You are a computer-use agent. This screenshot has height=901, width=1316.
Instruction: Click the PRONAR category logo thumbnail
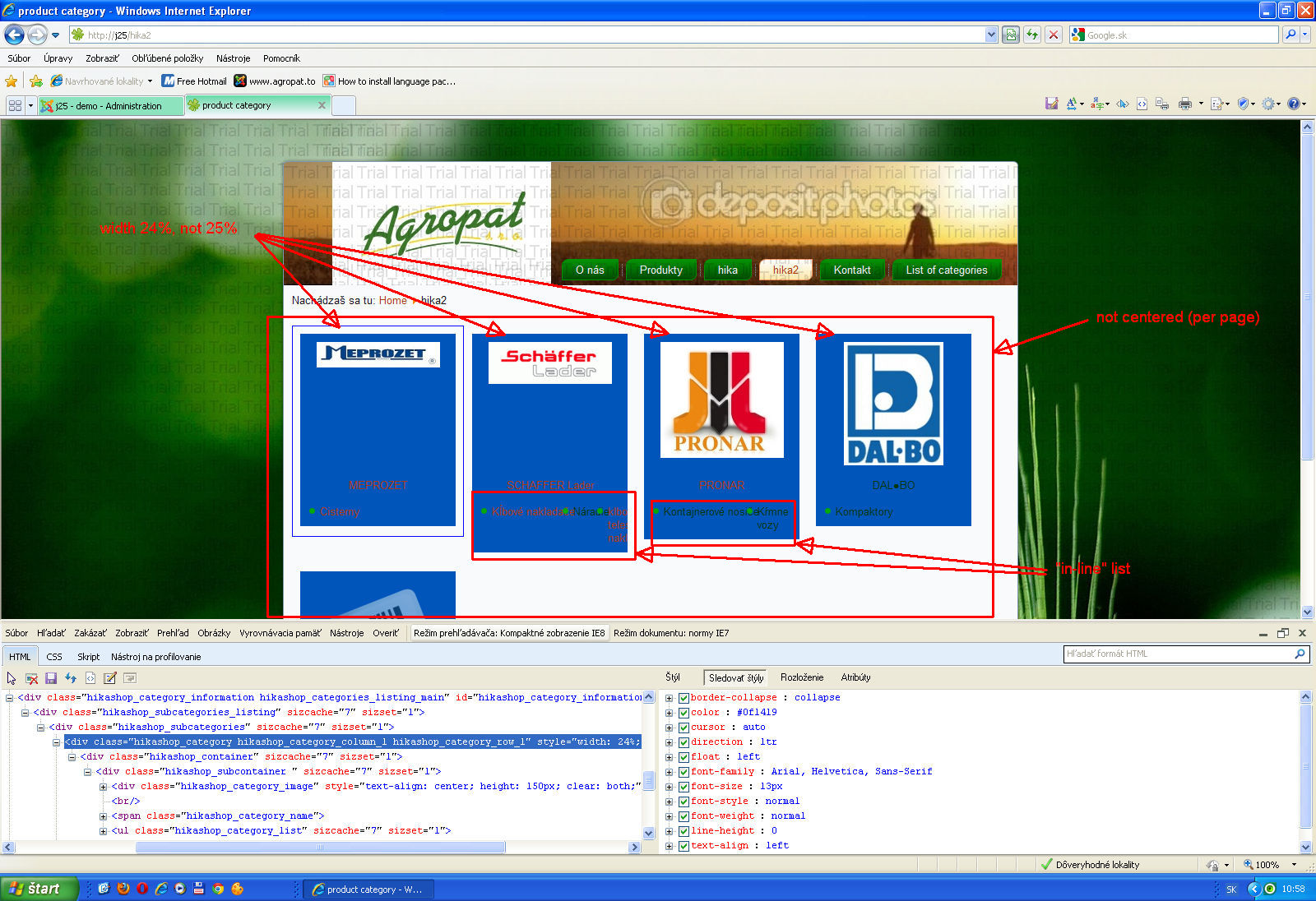(x=722, y=400)
